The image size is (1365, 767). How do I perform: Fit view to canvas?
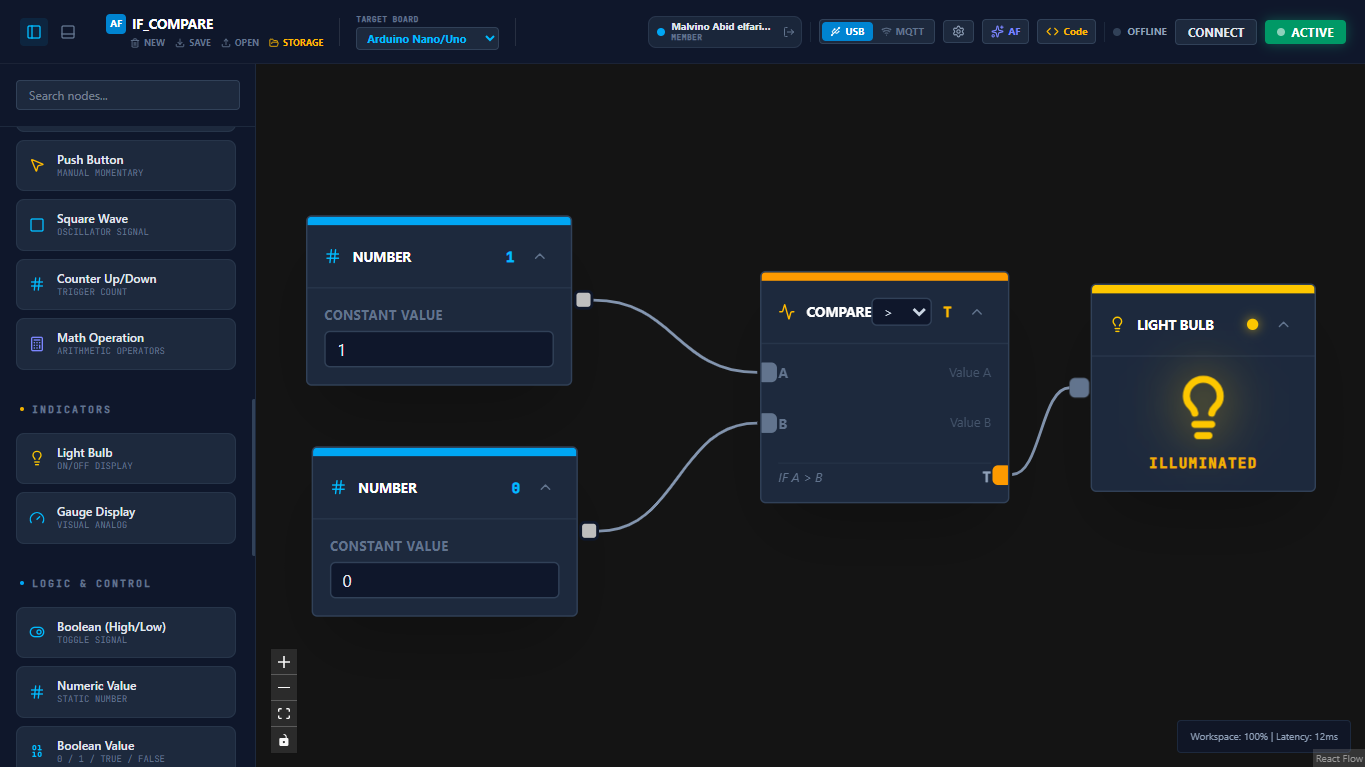click(284, 714)
